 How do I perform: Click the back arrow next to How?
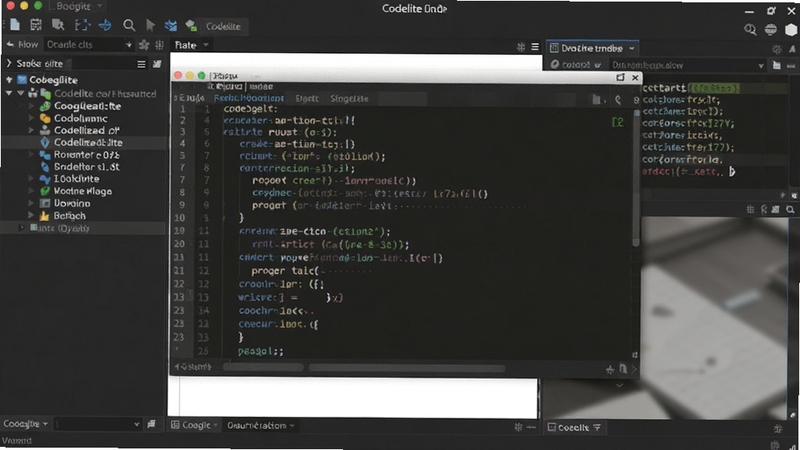10,44
